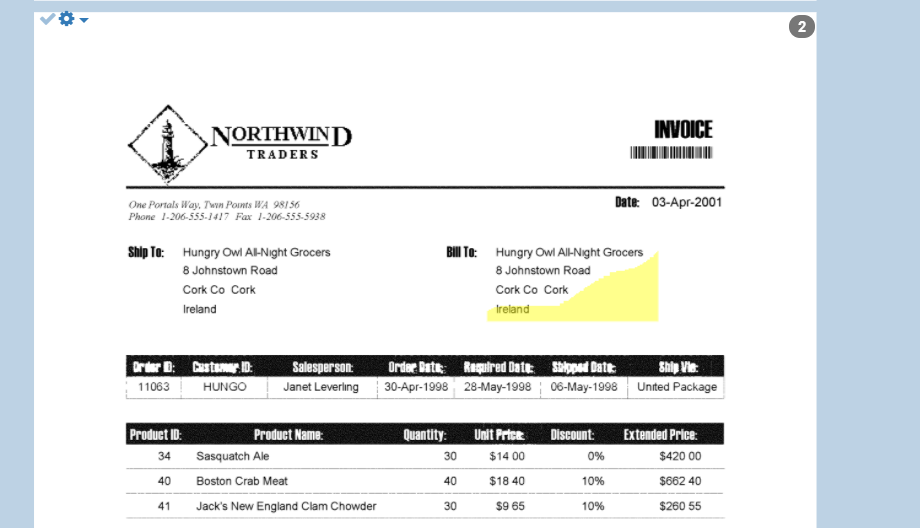
Task: Click unit price $18 40
Action: [x=507, y=481]
